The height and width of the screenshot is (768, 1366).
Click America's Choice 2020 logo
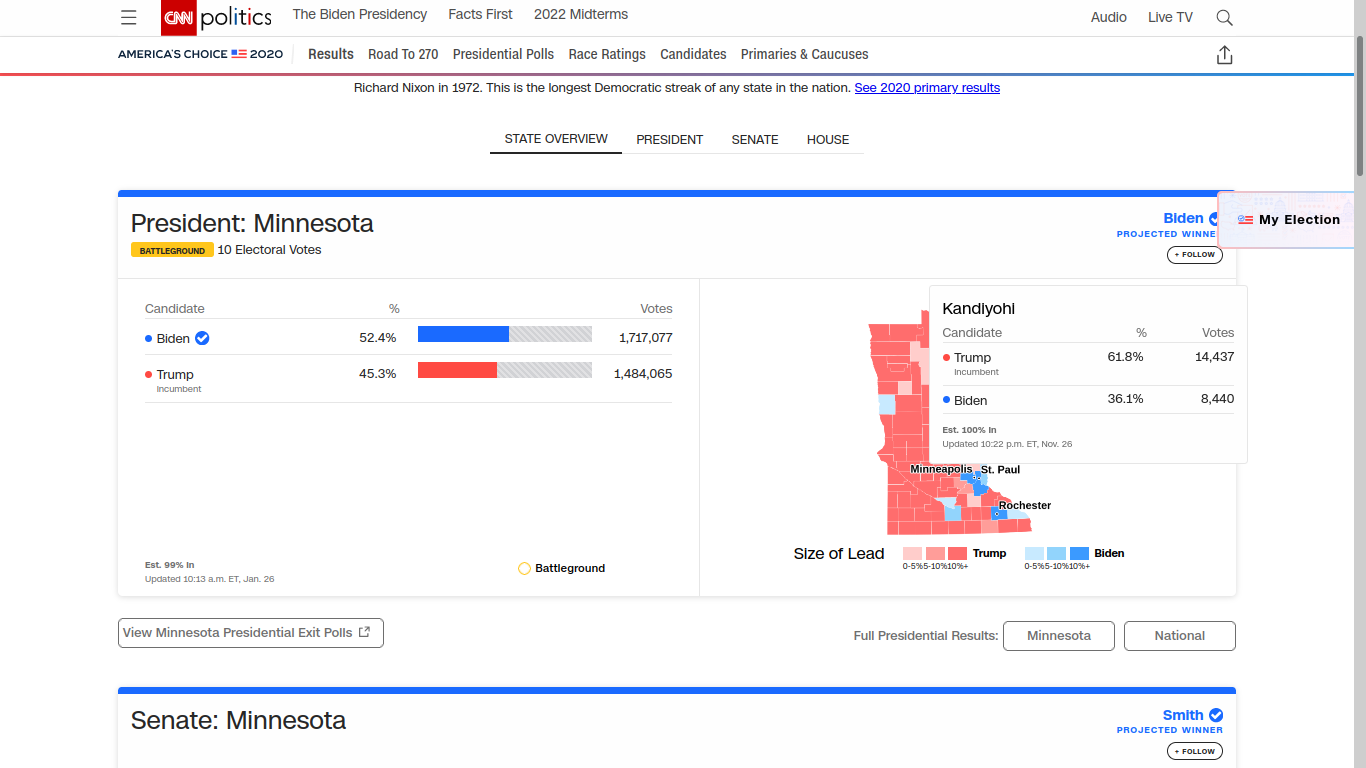200,54
